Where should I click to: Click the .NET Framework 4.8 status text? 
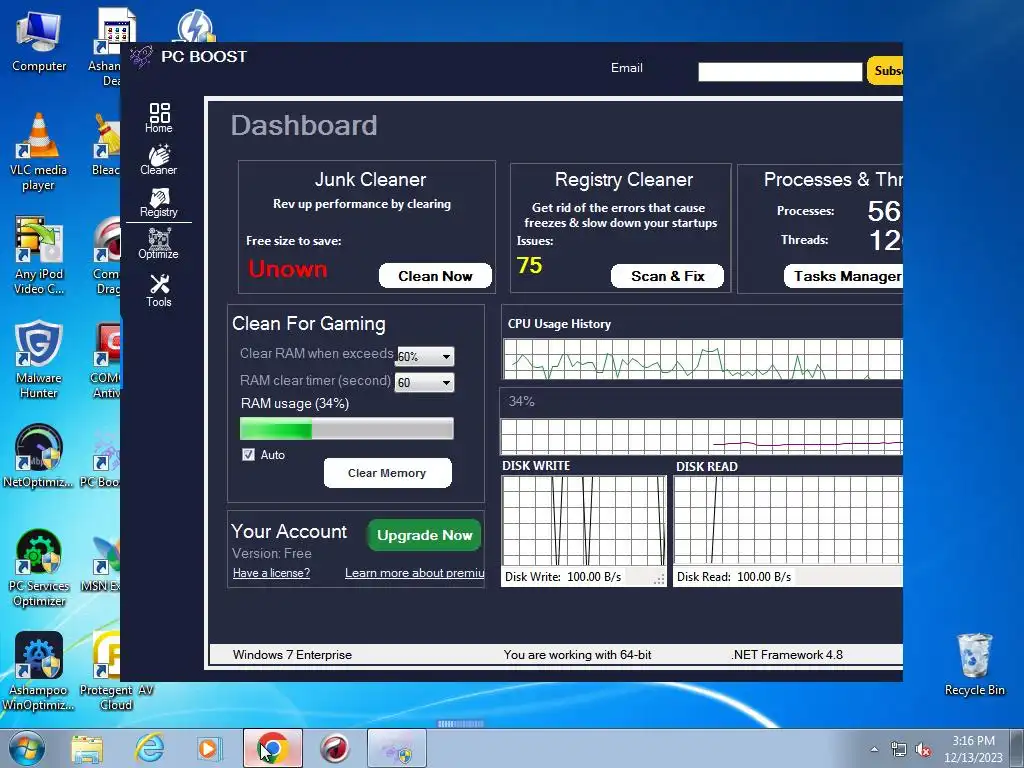click(x=787, y=654)
